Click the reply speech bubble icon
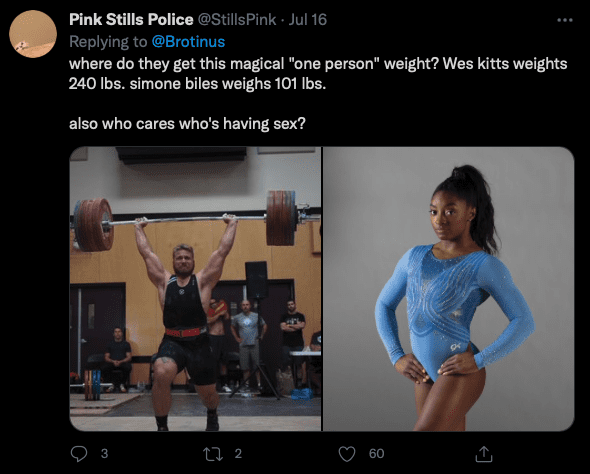 tap(79, 454)
